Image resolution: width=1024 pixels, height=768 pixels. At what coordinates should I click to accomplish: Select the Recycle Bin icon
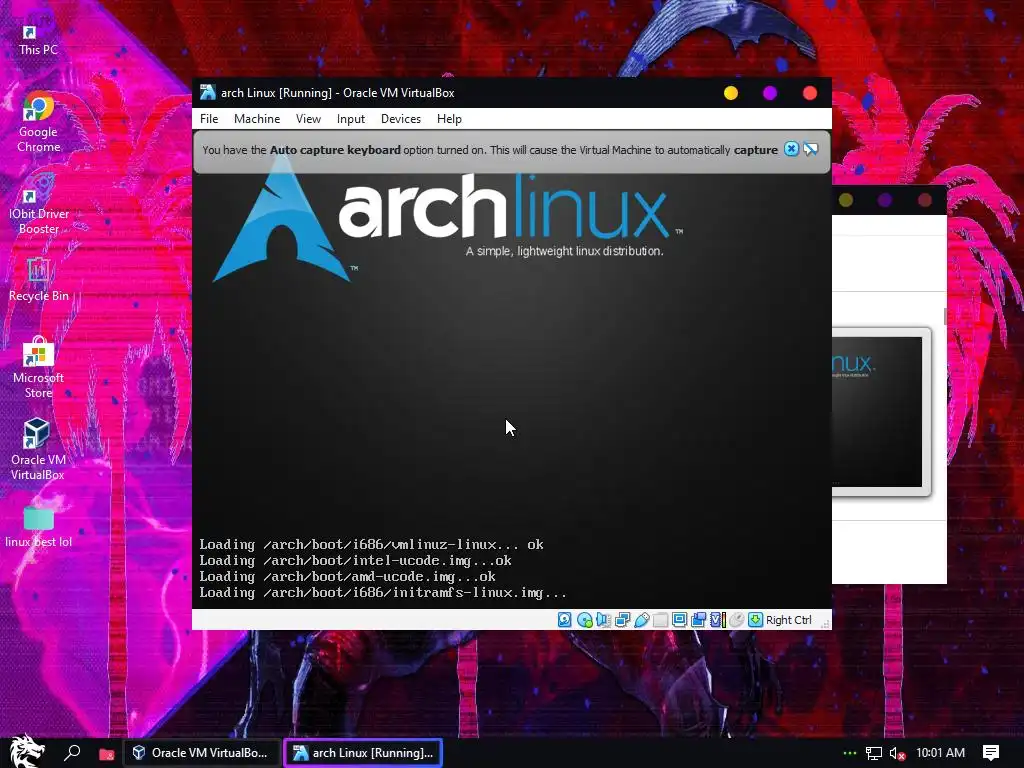point(38,280)
